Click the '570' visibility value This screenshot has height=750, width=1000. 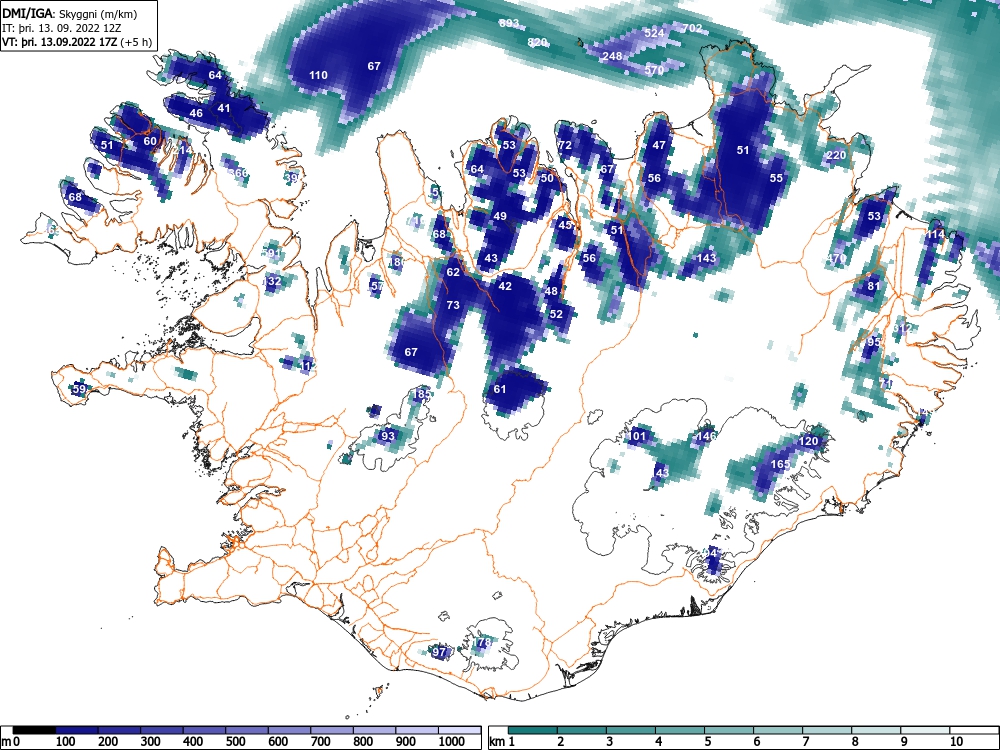[x=654, y=70]
